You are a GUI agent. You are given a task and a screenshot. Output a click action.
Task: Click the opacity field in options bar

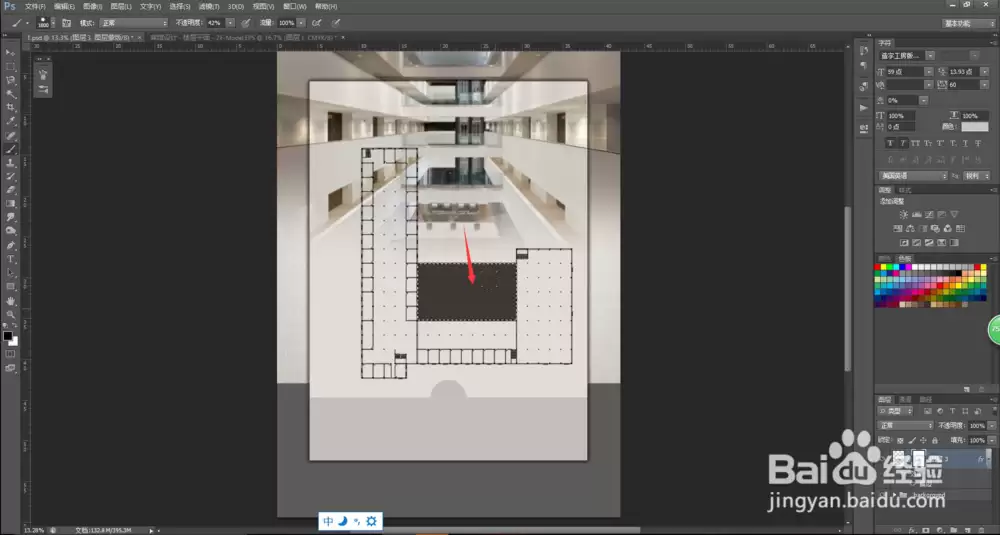pyautogui.click(x=215, y=23)
